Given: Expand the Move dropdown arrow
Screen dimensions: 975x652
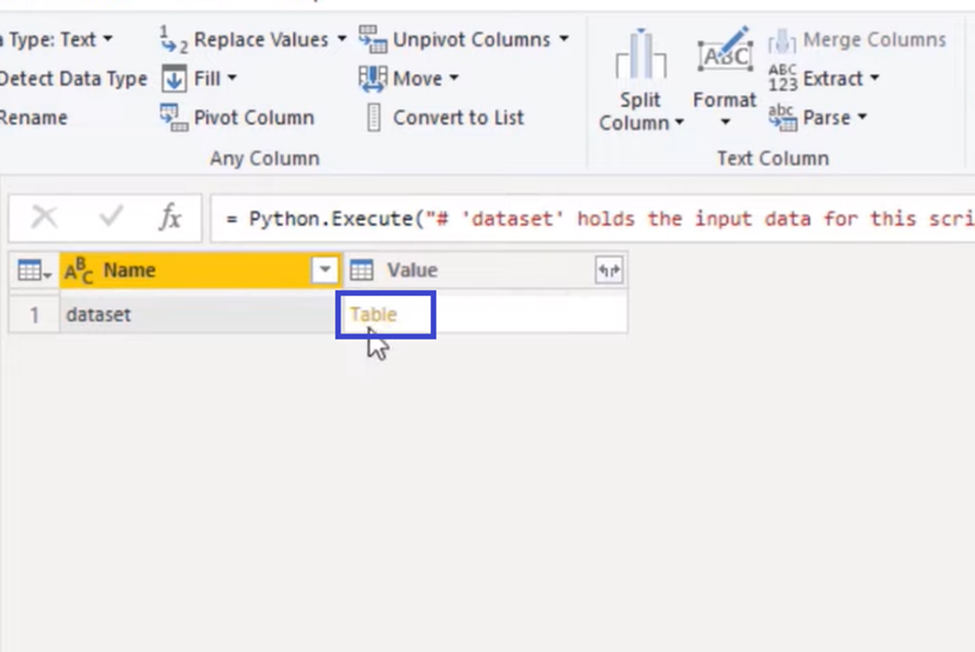Looking at the screenshot, I should click(x=454, y=78).
